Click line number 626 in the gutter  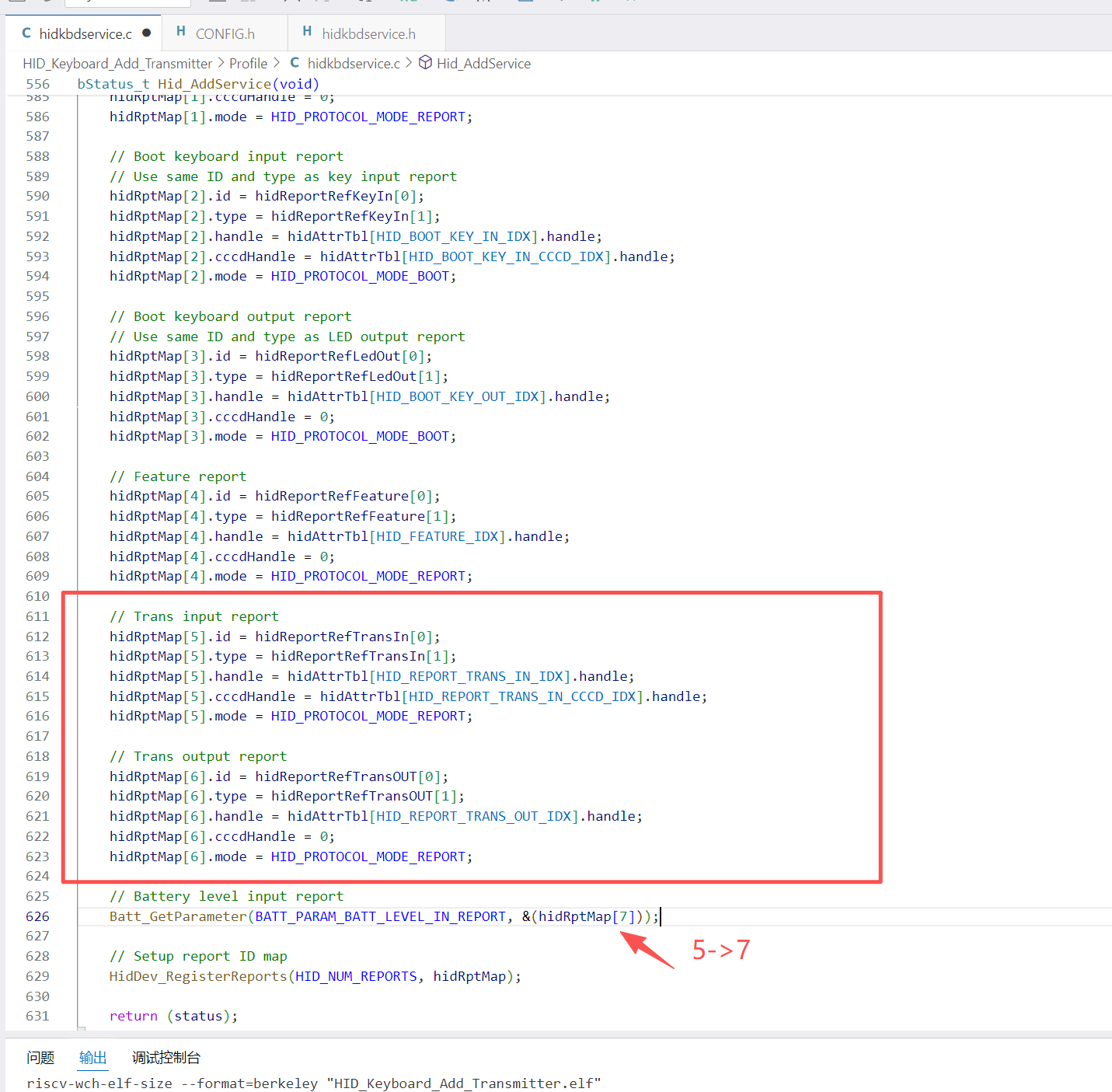[x=37, y=916]
